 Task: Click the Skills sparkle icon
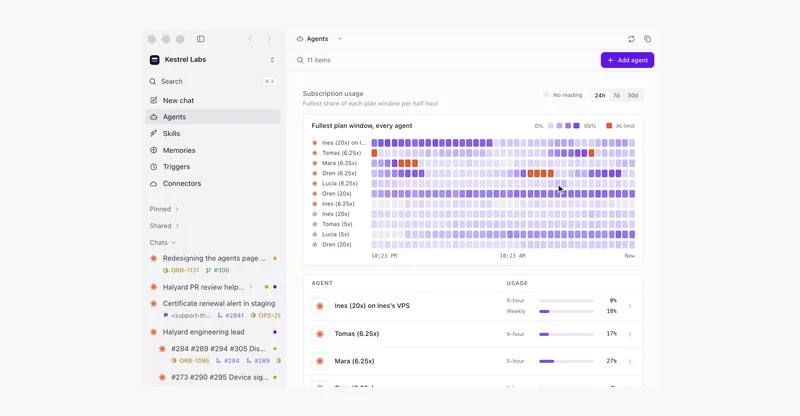click(154, 134)
